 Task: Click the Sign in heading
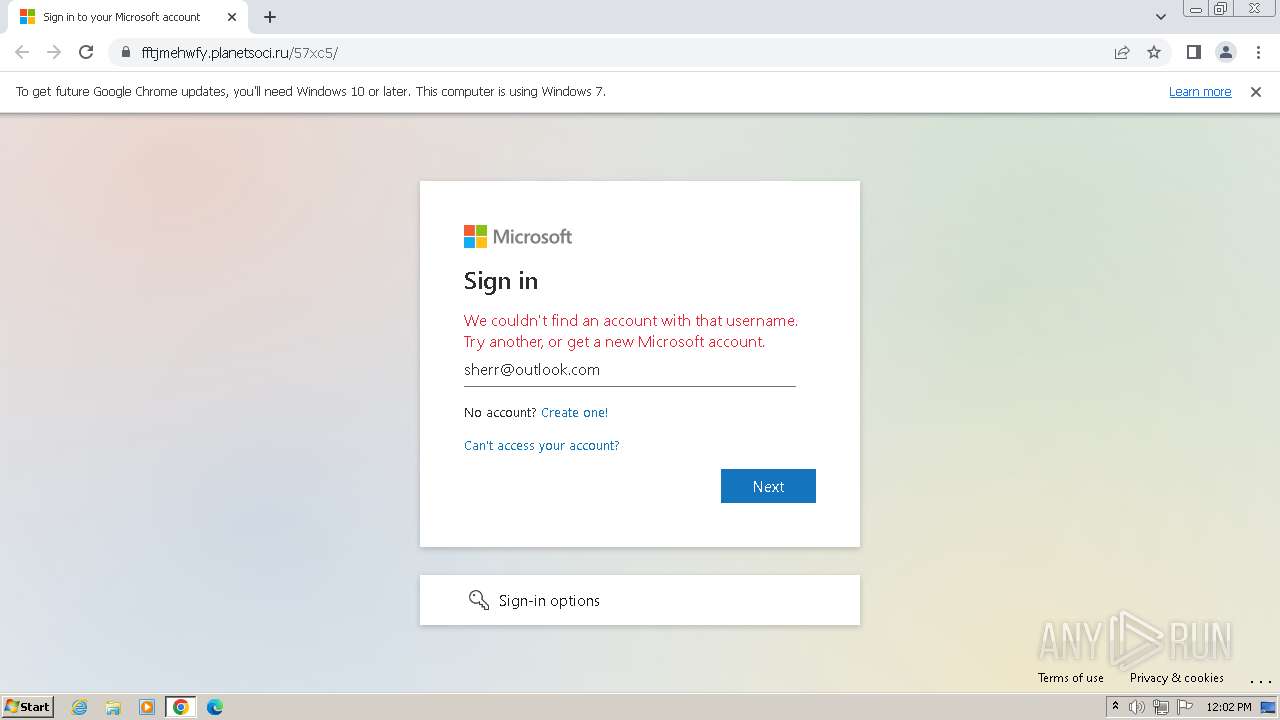point(501,281)
